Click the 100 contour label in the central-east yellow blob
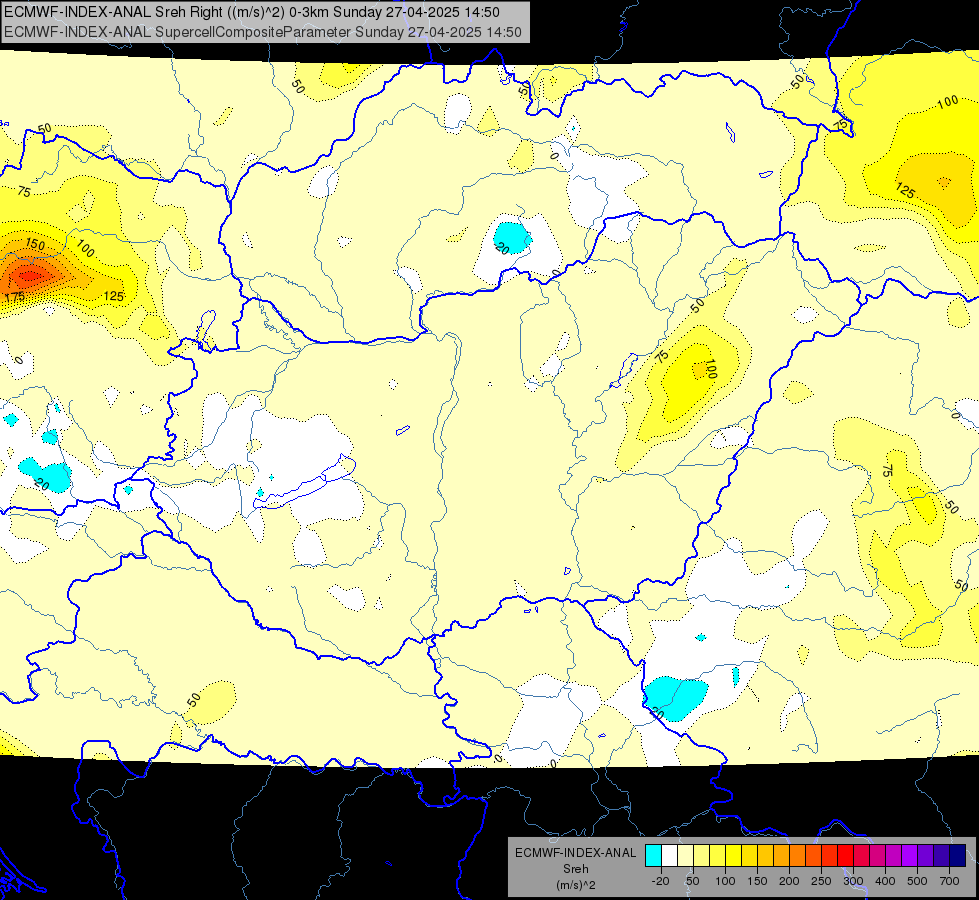This screenshot has width=979, height=900. pos(710,369)
